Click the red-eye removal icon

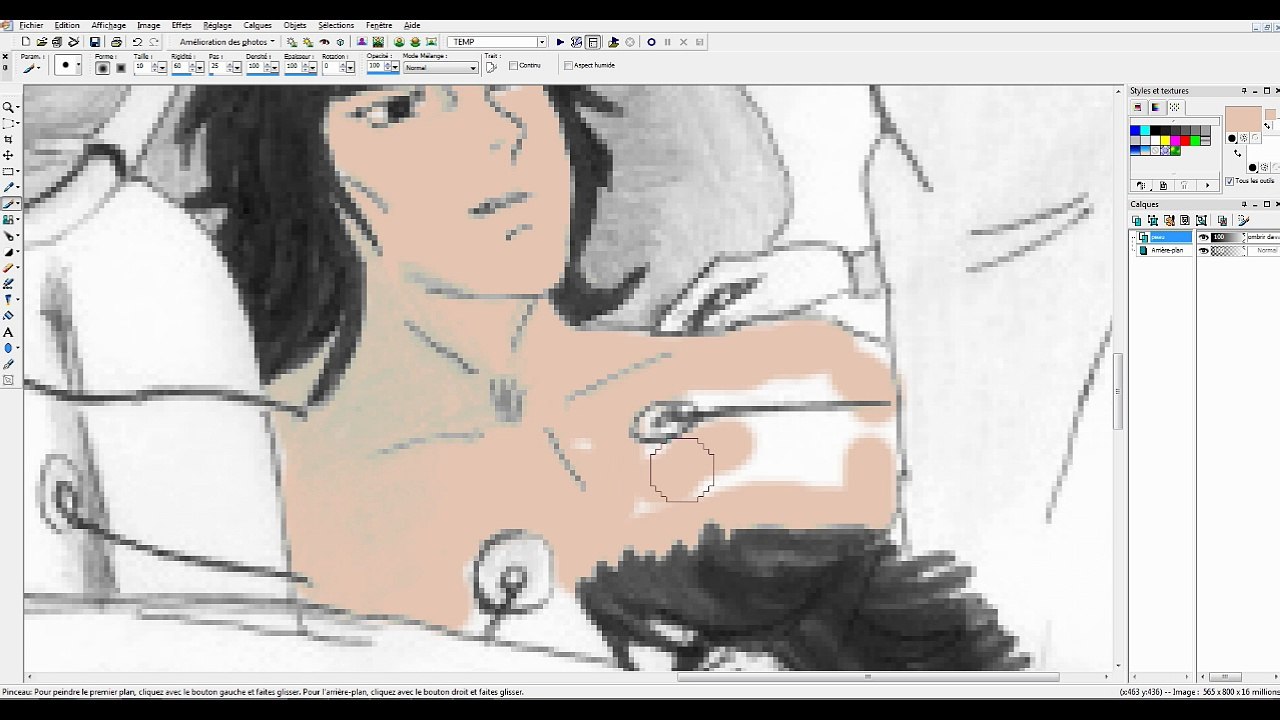point(324,42)
